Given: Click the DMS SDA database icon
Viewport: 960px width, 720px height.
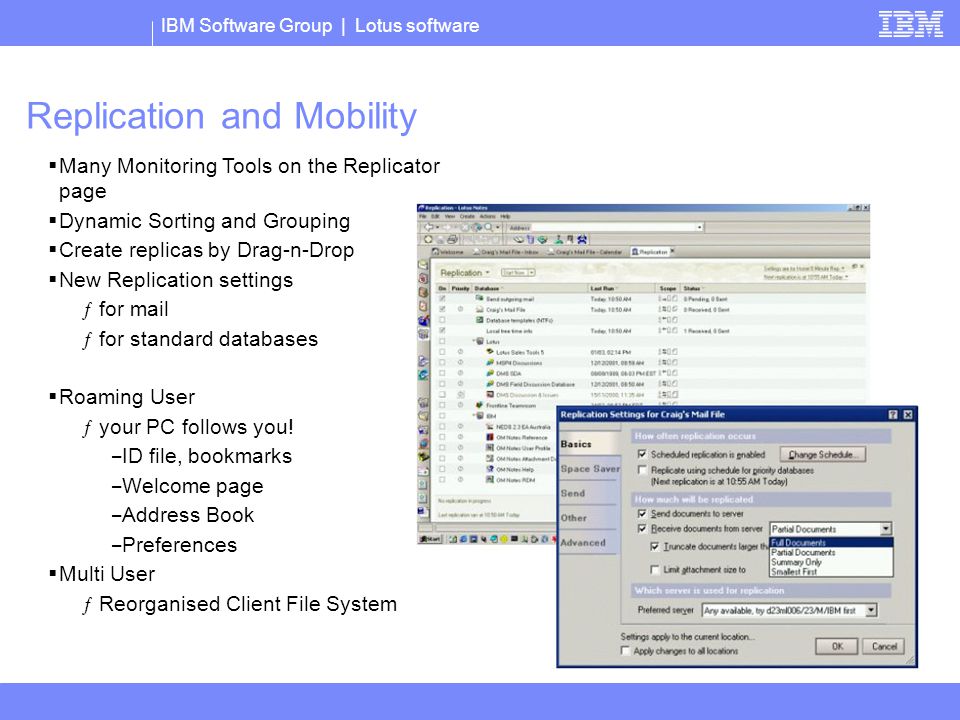Looking at the screenshot, I should point(490,373).
